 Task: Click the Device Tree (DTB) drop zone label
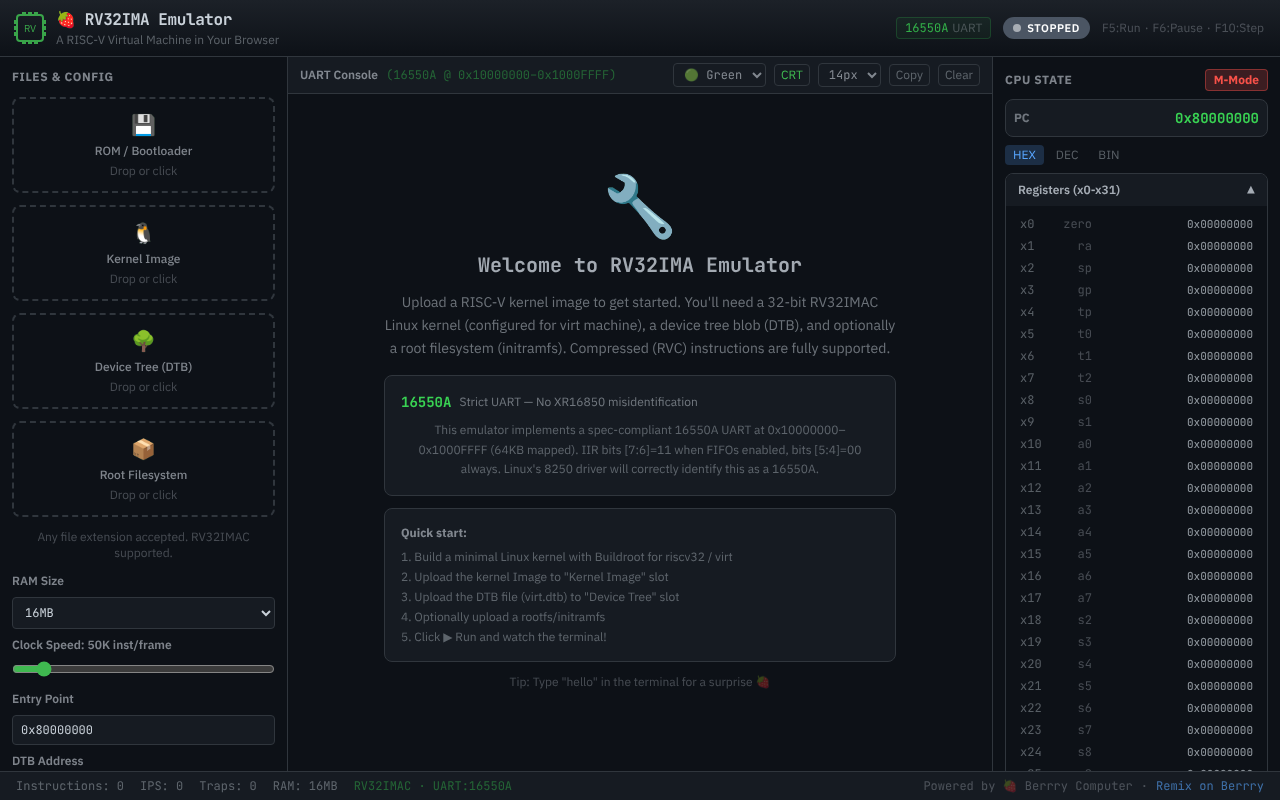143,367
